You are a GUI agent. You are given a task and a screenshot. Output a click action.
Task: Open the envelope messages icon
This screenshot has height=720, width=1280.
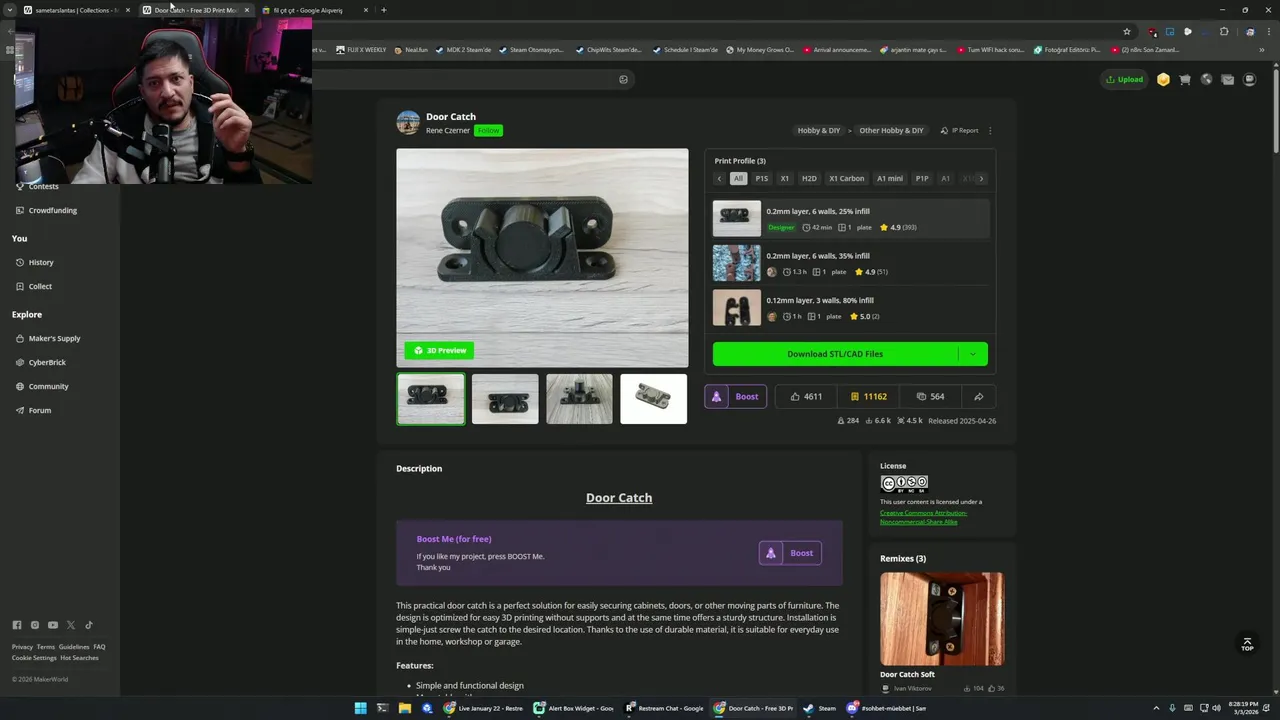[1228, 80]
